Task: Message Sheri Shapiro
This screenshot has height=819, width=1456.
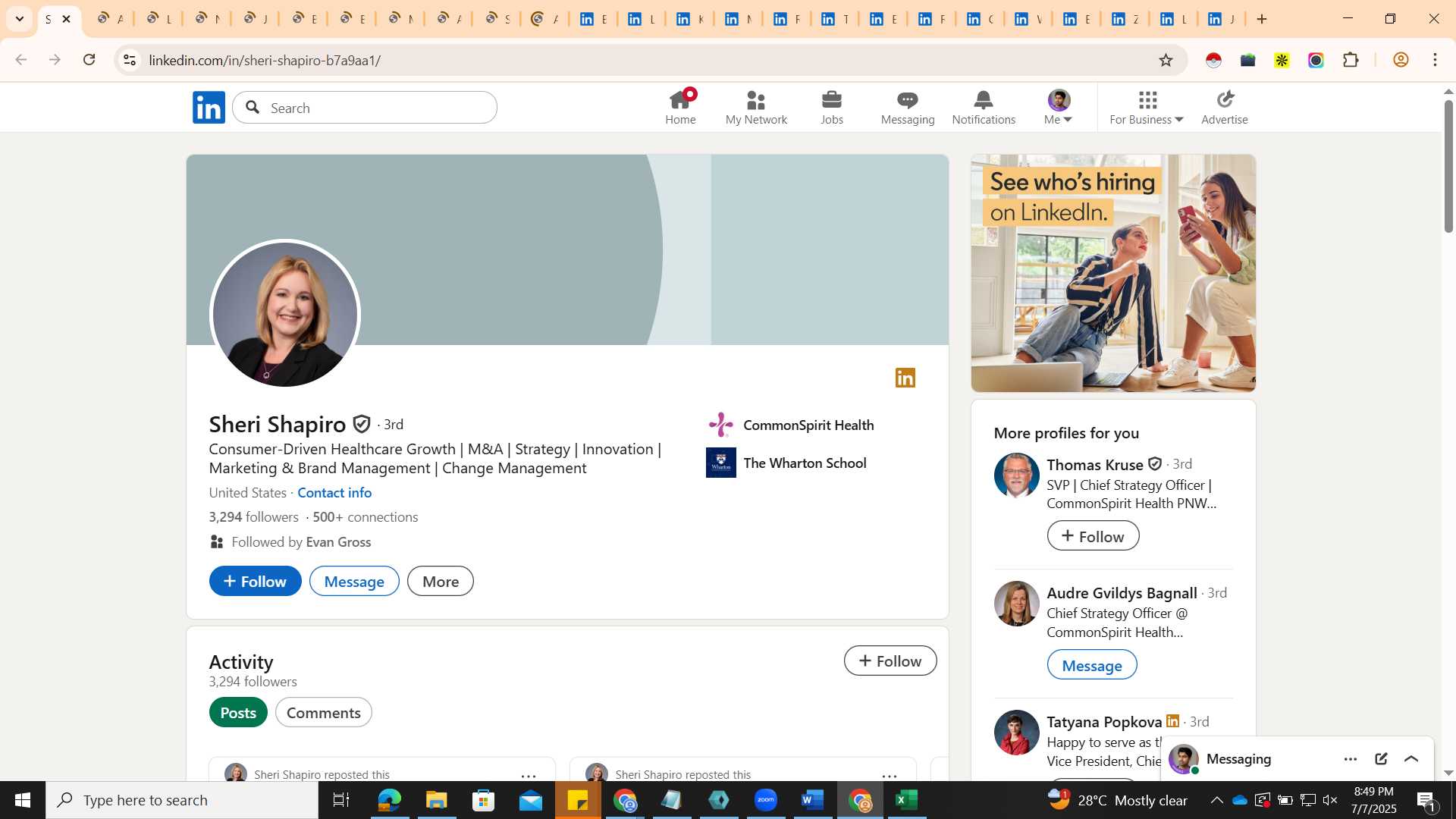Action: pos(354,581)
